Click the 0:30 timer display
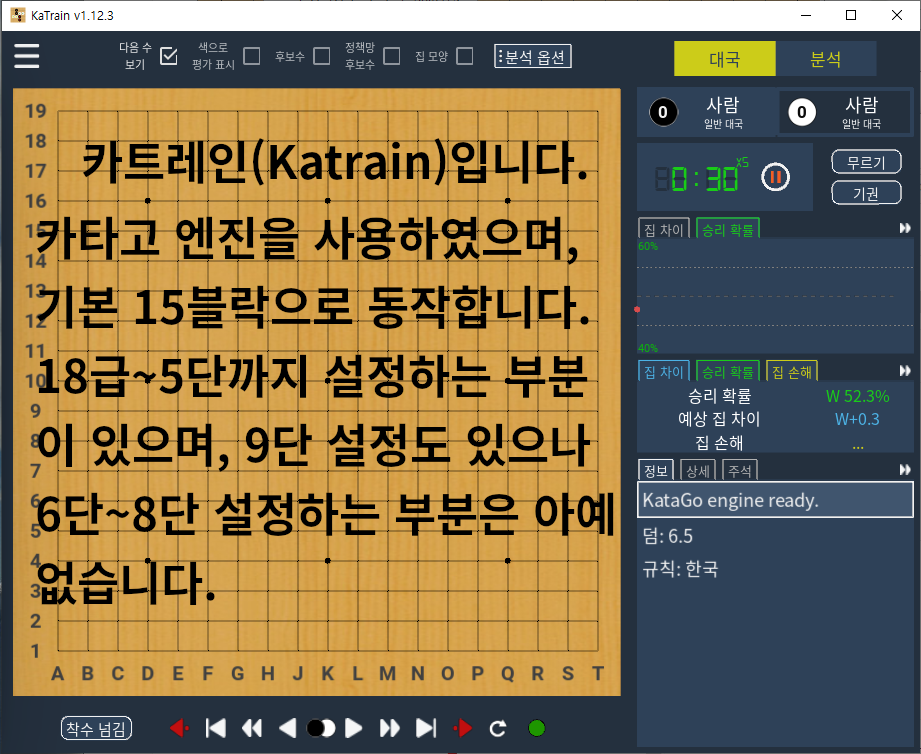 [x=697, y=178]
